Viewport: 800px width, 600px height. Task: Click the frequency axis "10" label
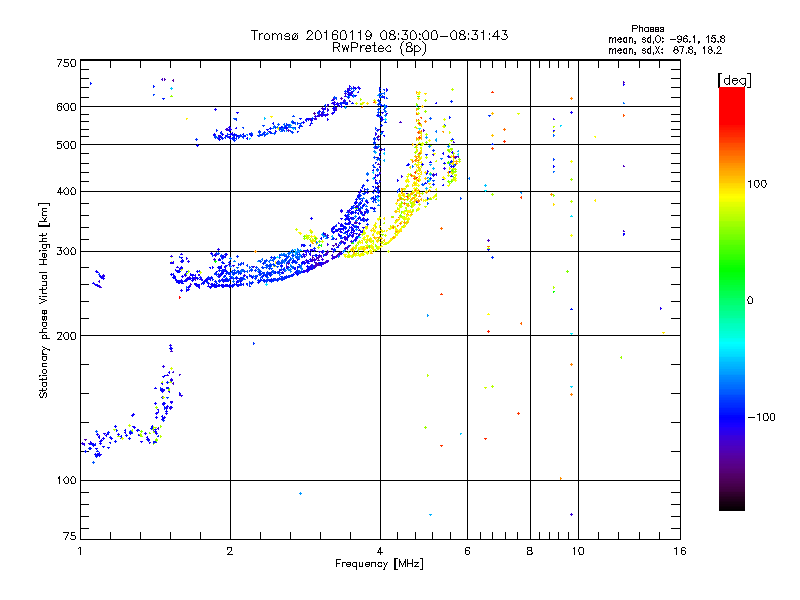(578, 551)
